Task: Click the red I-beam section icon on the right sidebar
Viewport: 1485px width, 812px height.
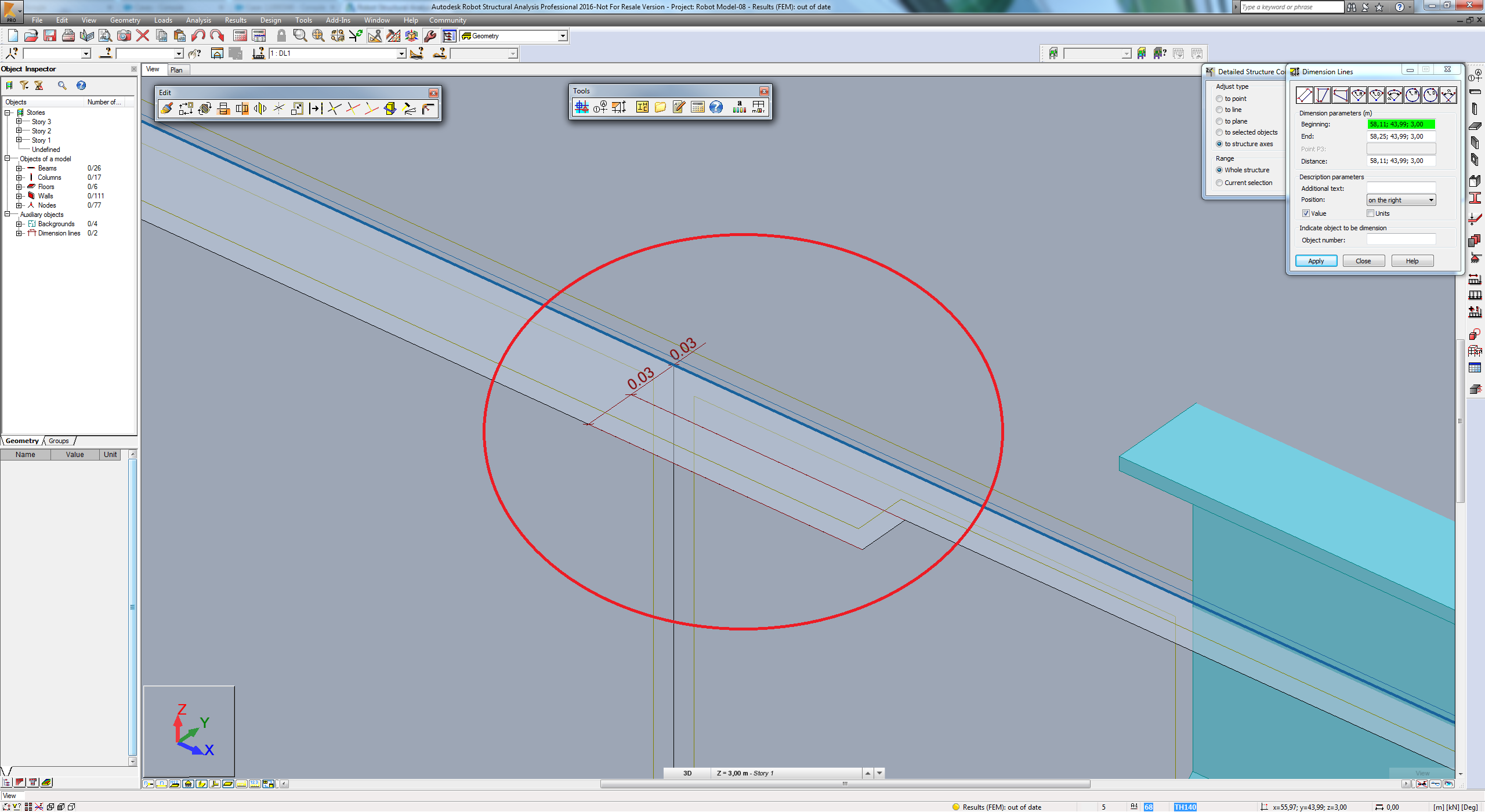Action: click(1476, 198)
